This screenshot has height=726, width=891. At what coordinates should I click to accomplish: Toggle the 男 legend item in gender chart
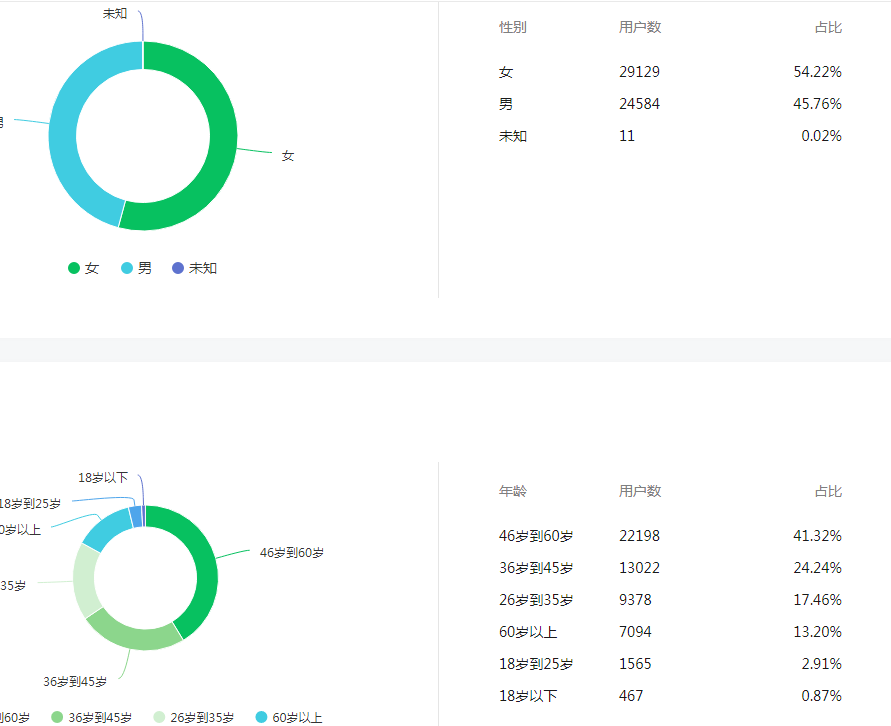[x=137, y=268]
